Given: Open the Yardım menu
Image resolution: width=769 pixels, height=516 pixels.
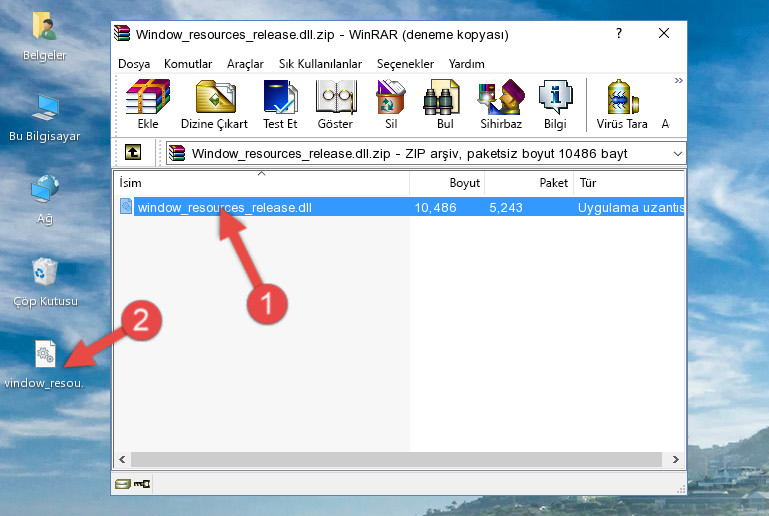Looking at the screenshot, I should tap(466, 64).
